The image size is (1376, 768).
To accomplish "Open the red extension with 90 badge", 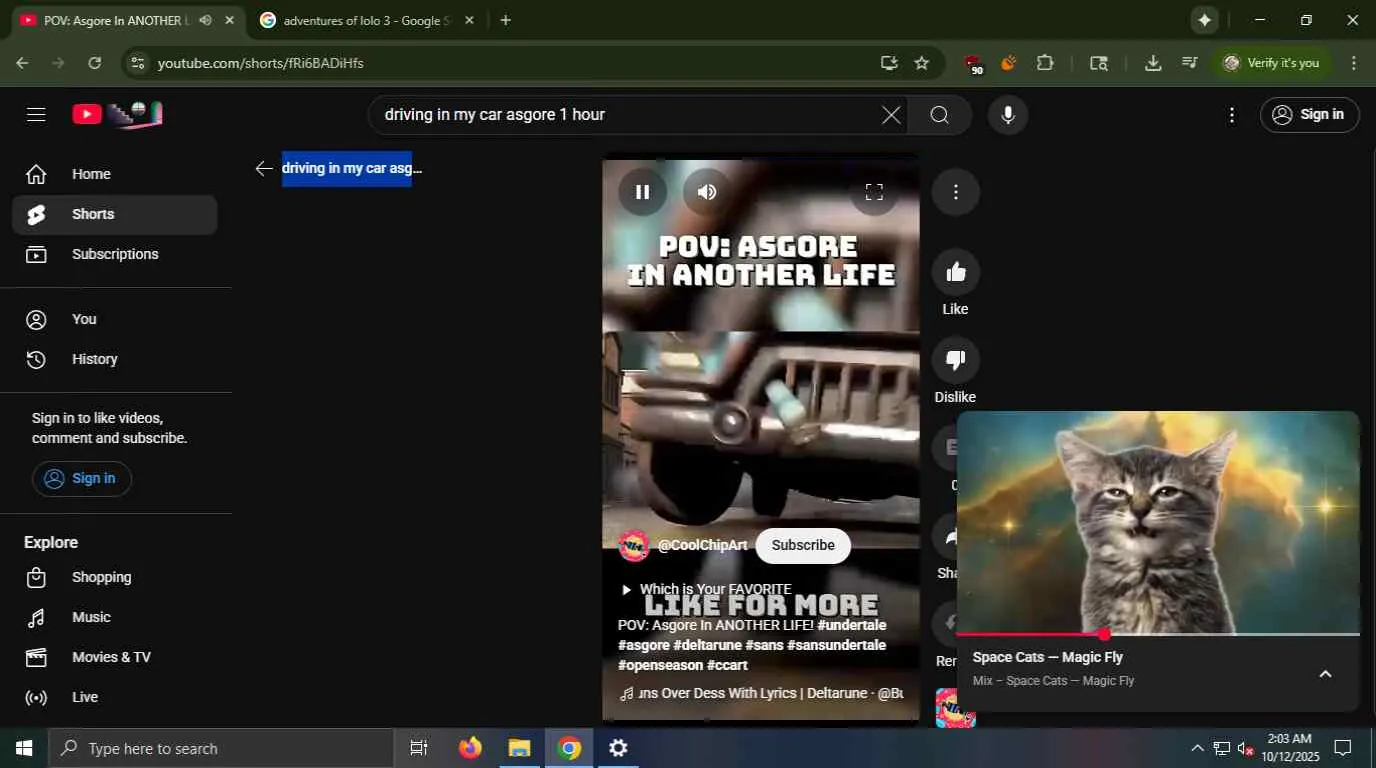I will click(974, 64).
